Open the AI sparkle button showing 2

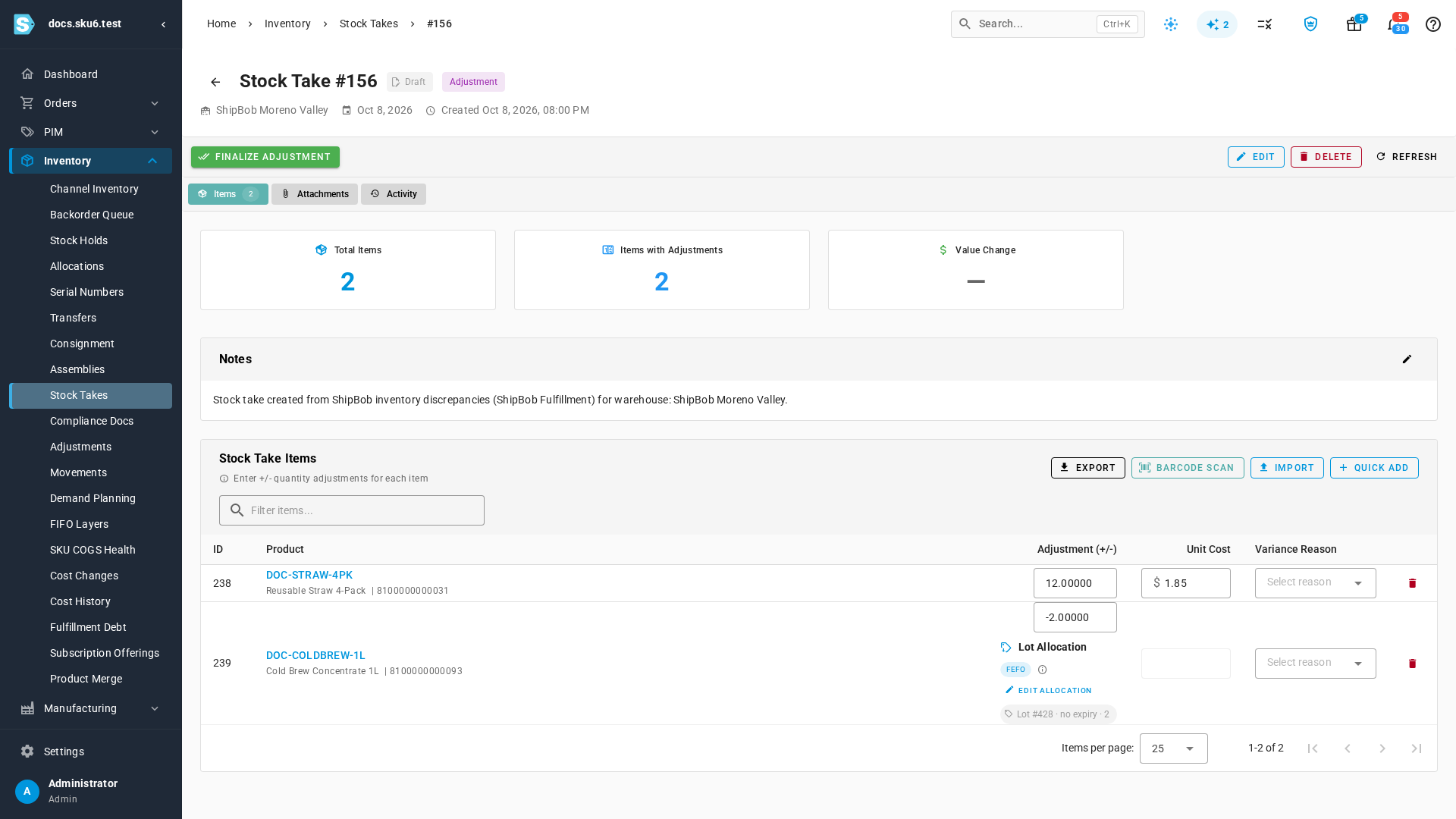pyautogui.click(x=1217, y=24)
